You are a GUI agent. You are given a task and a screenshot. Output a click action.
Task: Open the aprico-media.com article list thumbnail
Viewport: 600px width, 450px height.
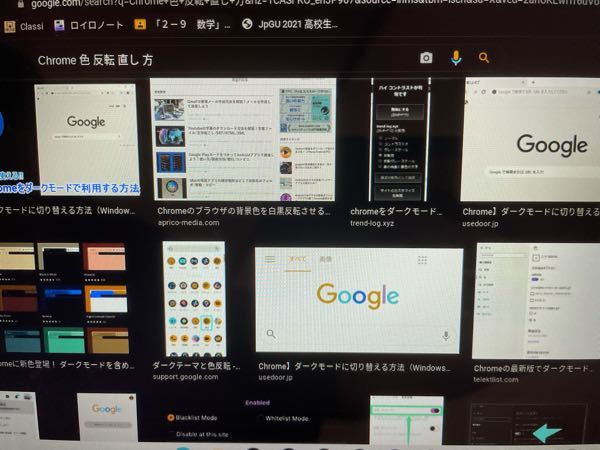tap(243, 140)
